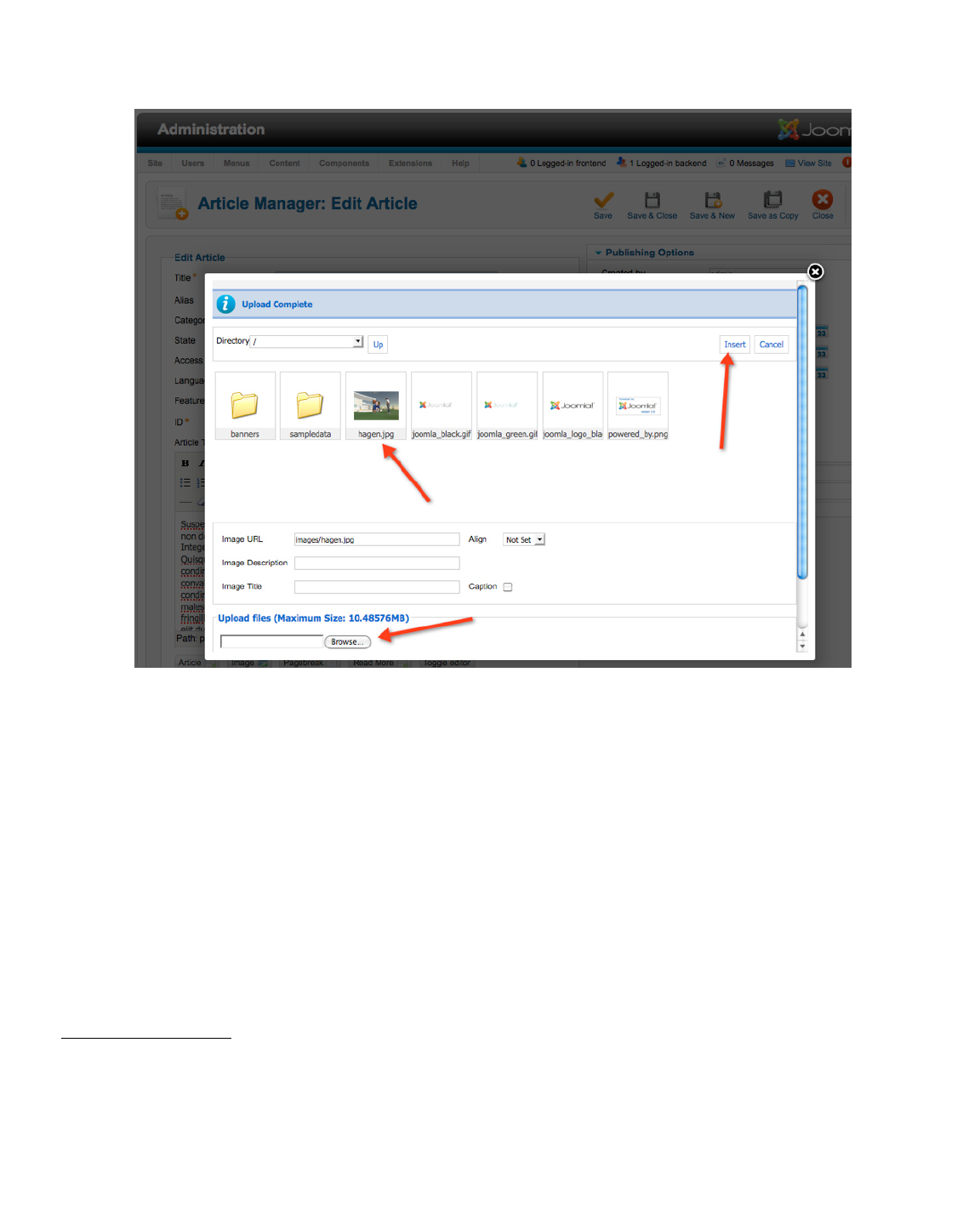Click the 1 Logged-in backend indicator
980x1225 pixels.
(662, 163)
